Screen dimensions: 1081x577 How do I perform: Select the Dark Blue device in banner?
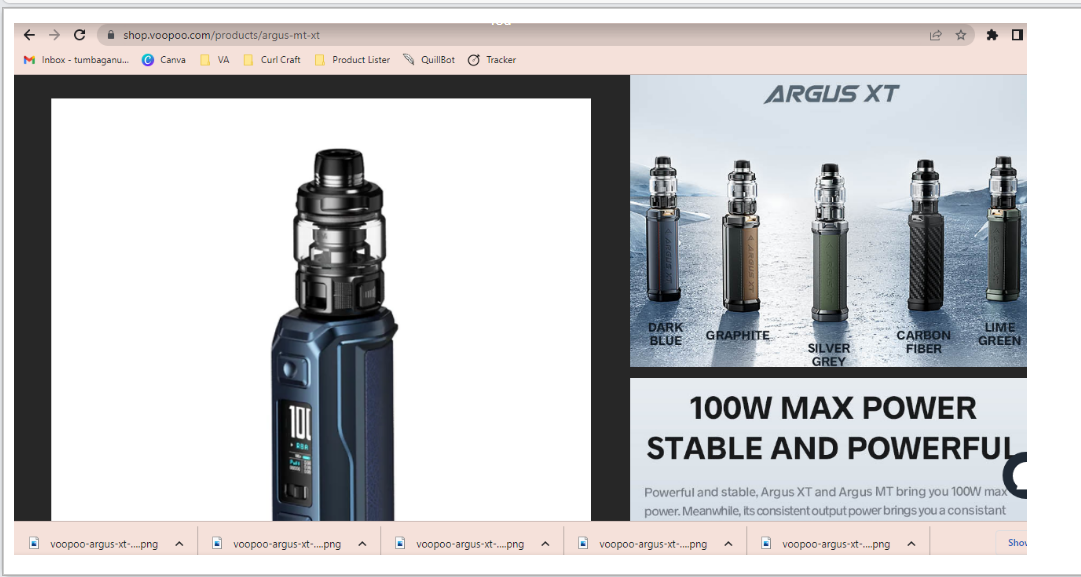(663, 230)
